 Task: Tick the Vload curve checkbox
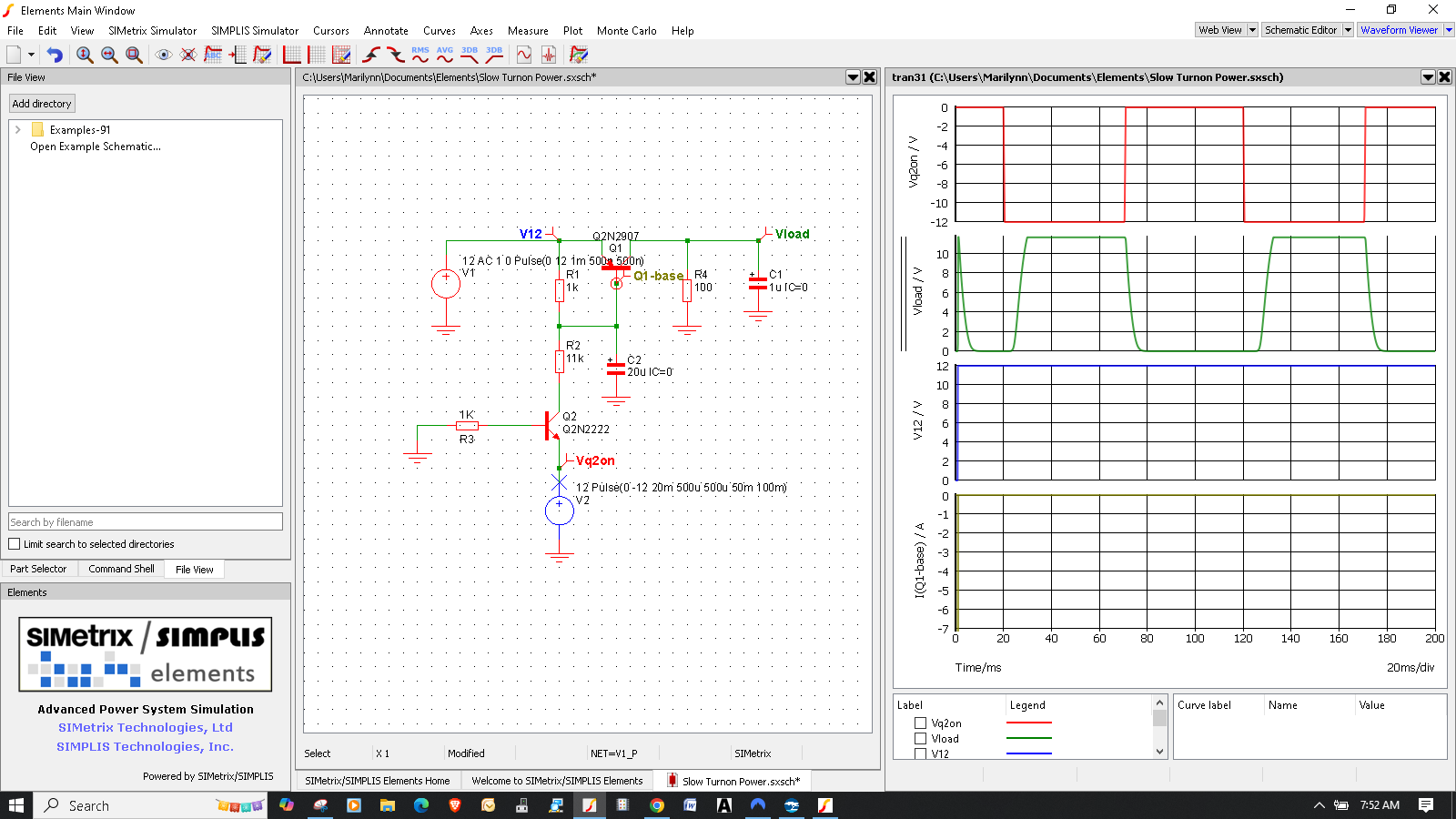pos(921,739)
